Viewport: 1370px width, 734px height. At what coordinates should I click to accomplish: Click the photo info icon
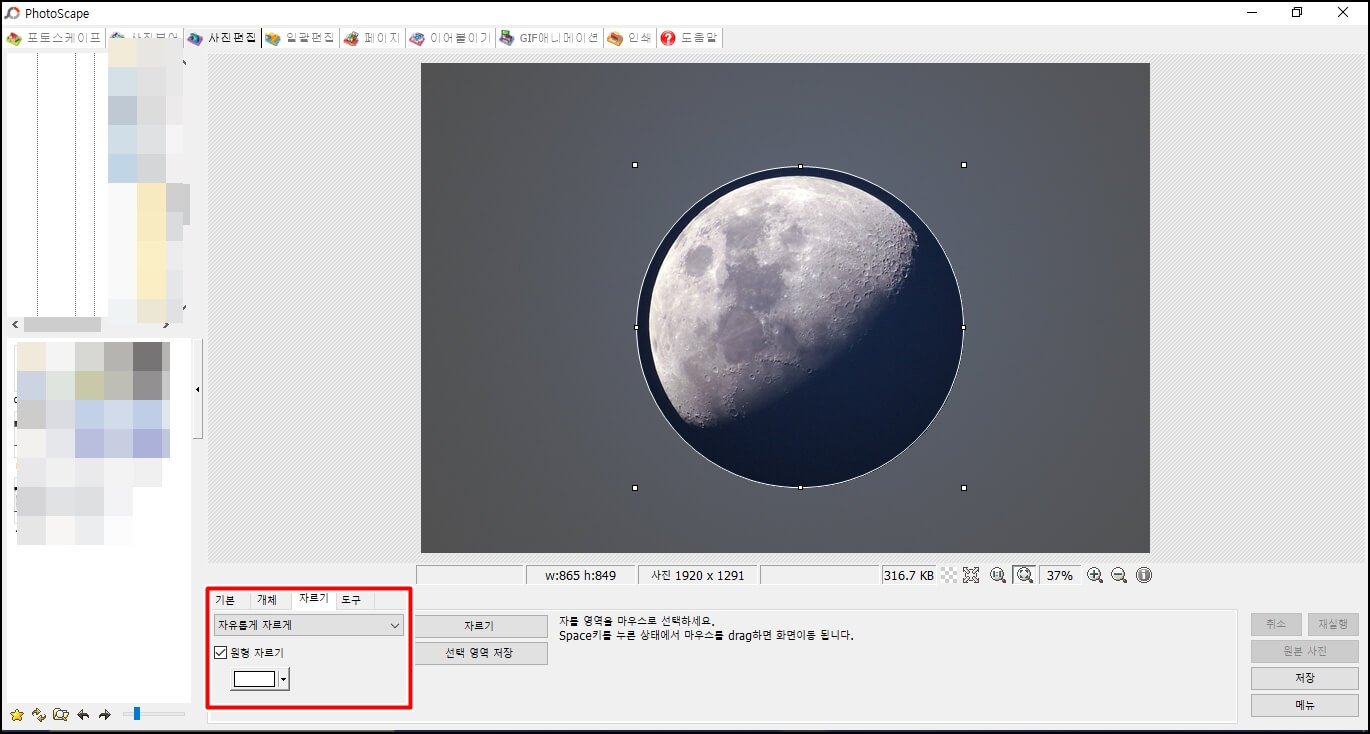pos(1144,575)
